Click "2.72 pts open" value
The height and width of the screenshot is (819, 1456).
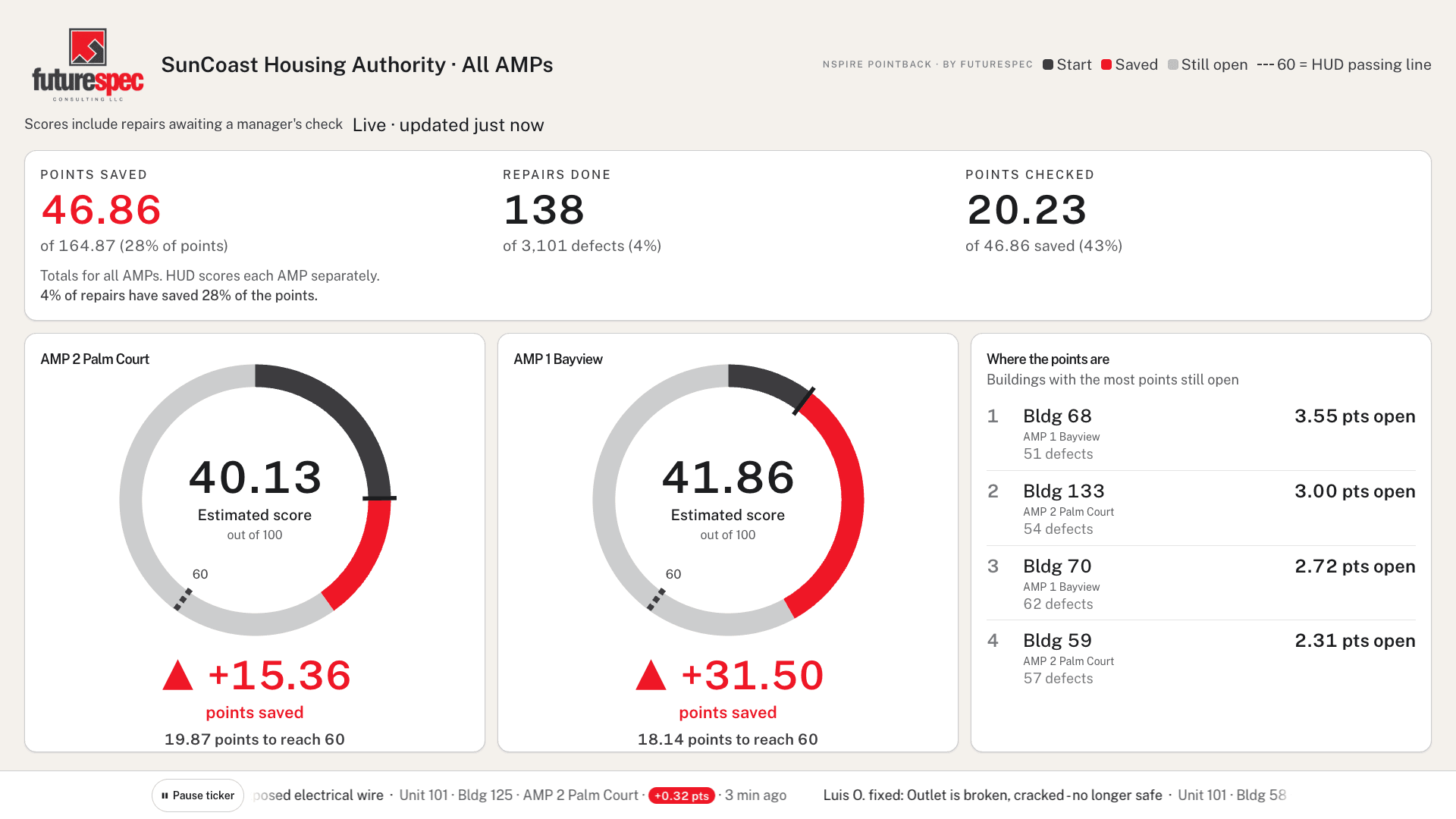click(x=1354, y=566)
